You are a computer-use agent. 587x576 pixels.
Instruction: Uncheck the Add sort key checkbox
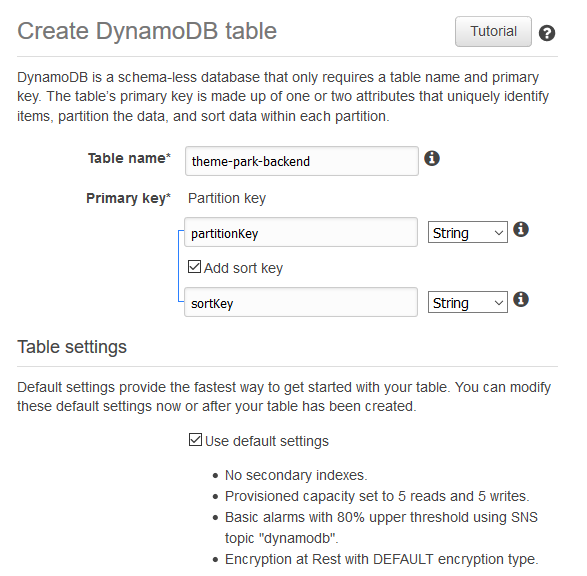point(194,267)
